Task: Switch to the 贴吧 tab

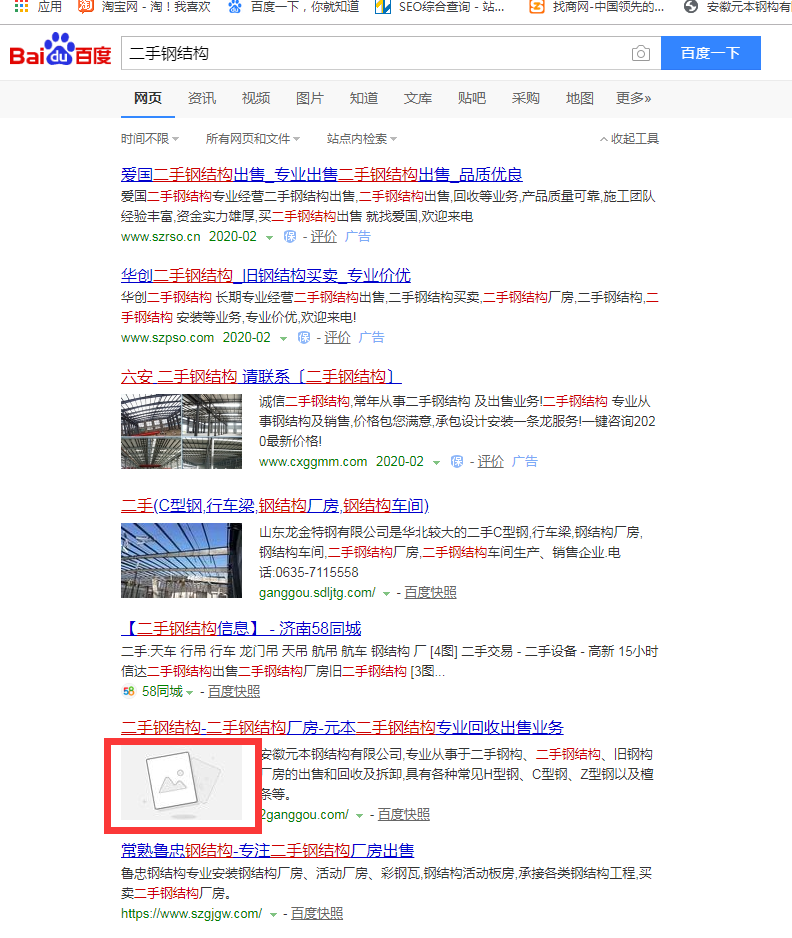Action: click(x=471, y=98)
